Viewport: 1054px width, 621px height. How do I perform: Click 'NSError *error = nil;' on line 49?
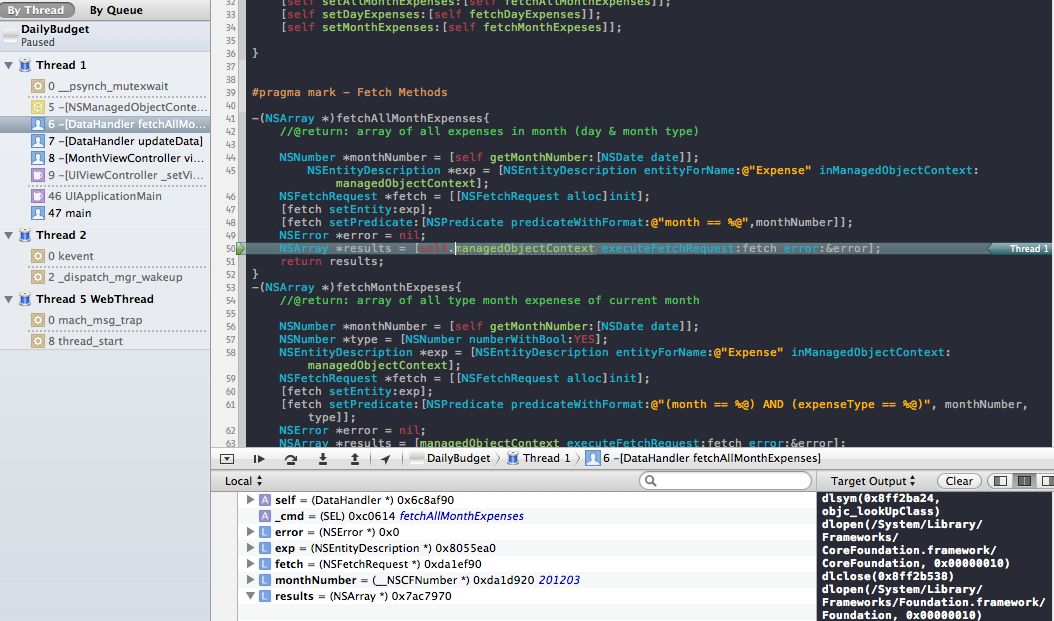352,235
